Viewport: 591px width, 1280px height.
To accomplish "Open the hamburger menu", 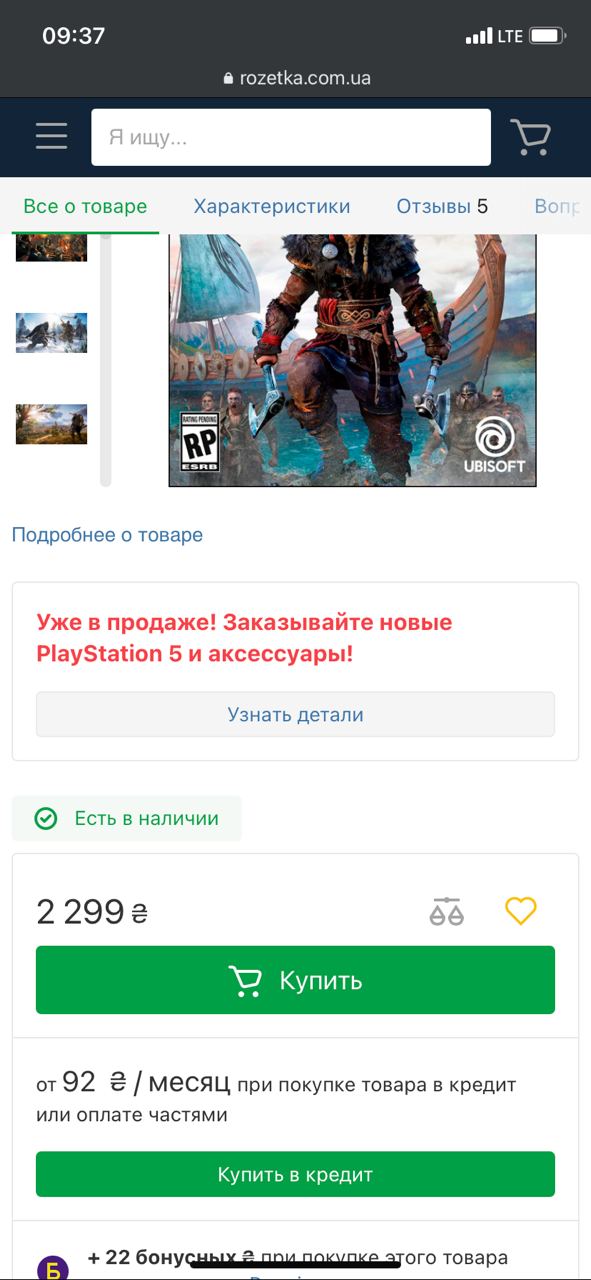I will (x=52, y=137).
